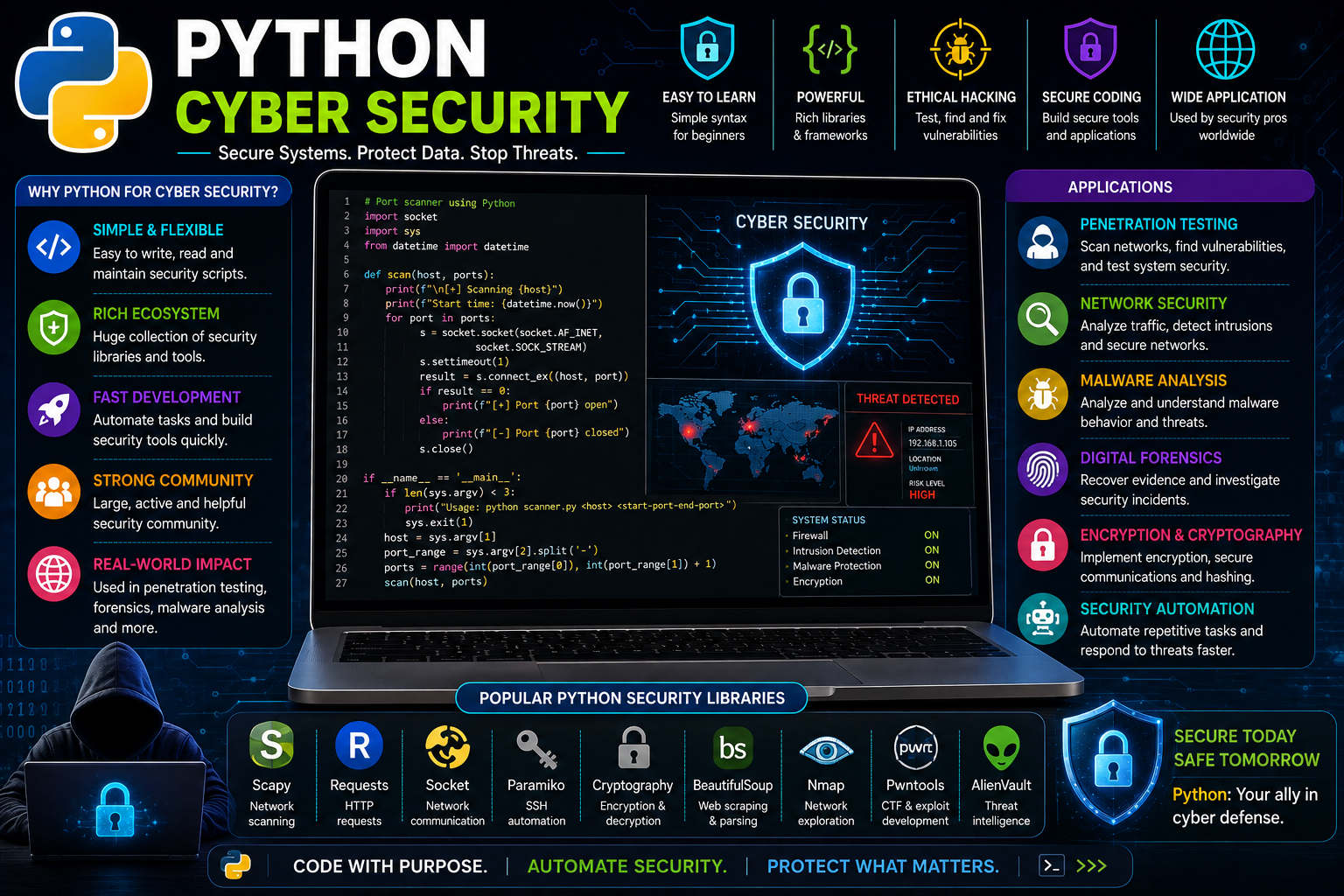Click the IP address 192.168.1.105
The width and height of the screenshot is (1344, 896).
(933, 444)
